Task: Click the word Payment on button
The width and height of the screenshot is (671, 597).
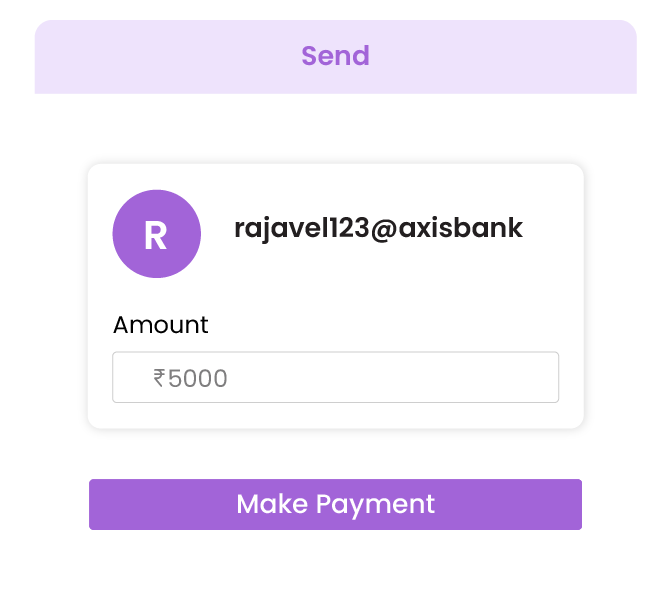Action: 375,505
